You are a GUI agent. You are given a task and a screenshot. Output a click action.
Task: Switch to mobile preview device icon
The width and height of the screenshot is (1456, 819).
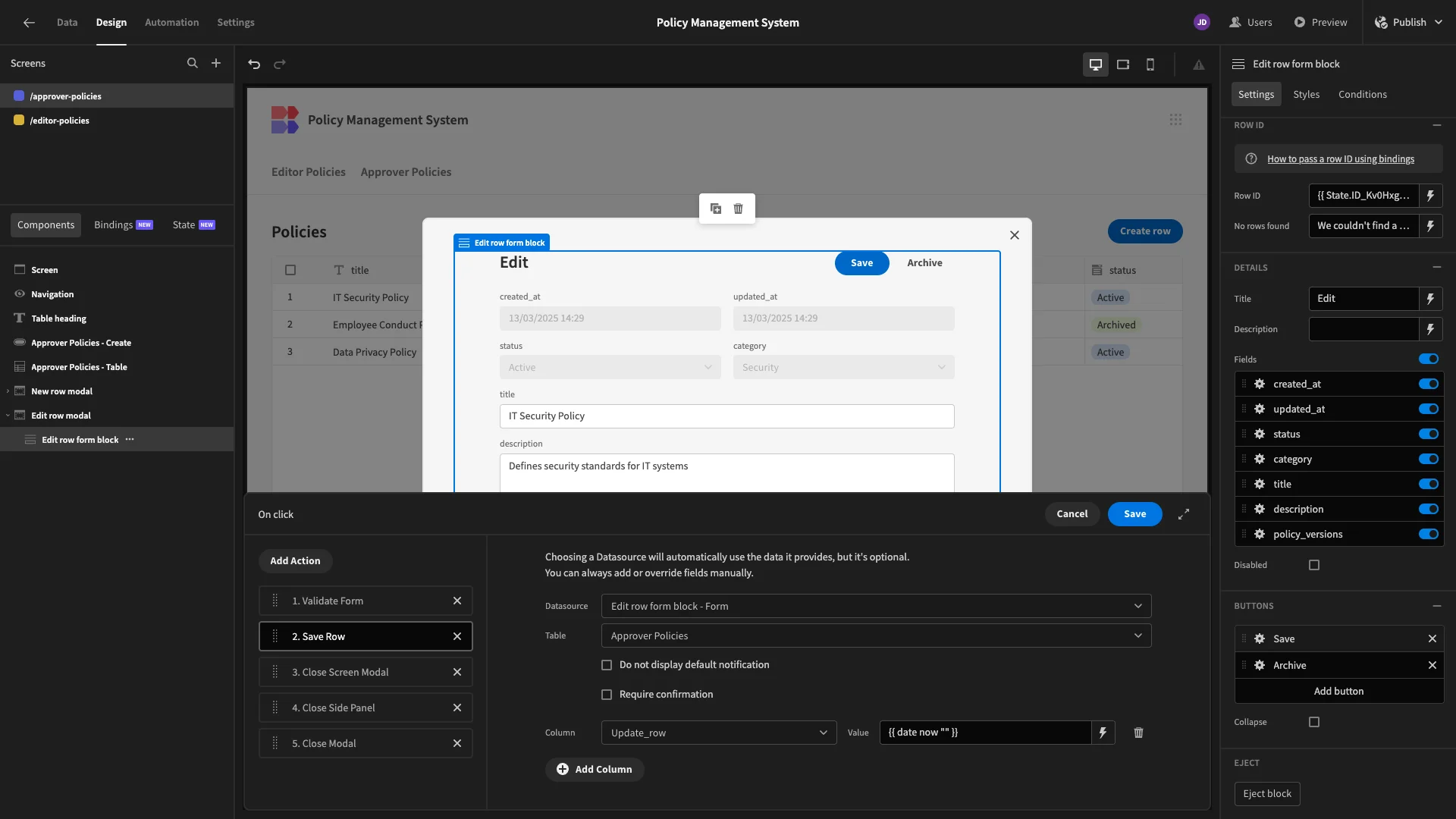(x=1150, y=64)
